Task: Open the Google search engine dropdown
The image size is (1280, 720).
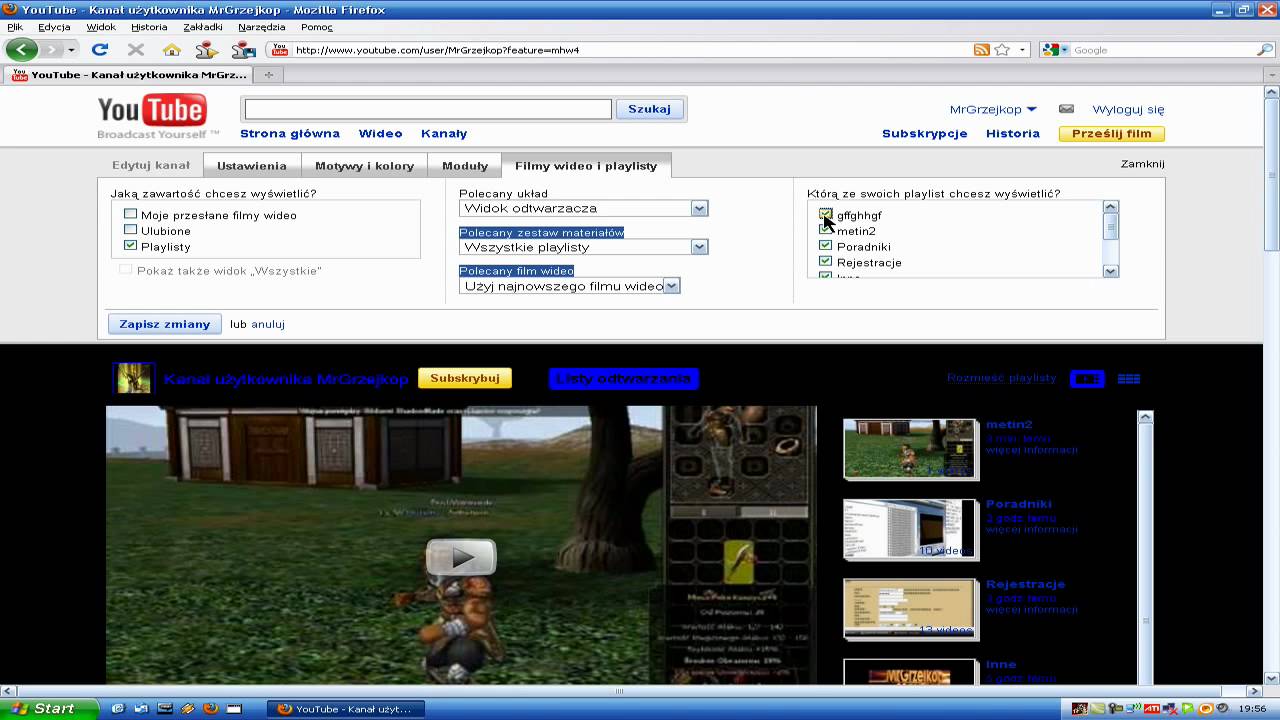Action: tap(1055, 49)
